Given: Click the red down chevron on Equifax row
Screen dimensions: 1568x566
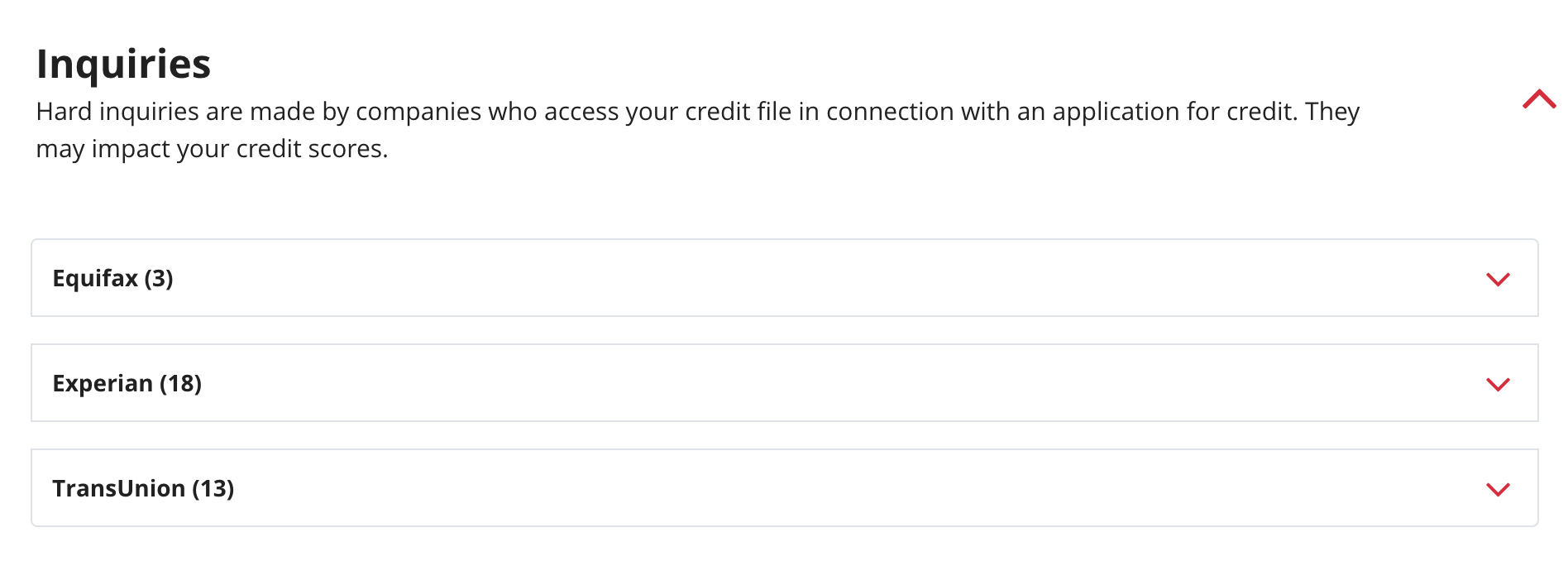Looking at the screenshot, I should (1498, 279).
